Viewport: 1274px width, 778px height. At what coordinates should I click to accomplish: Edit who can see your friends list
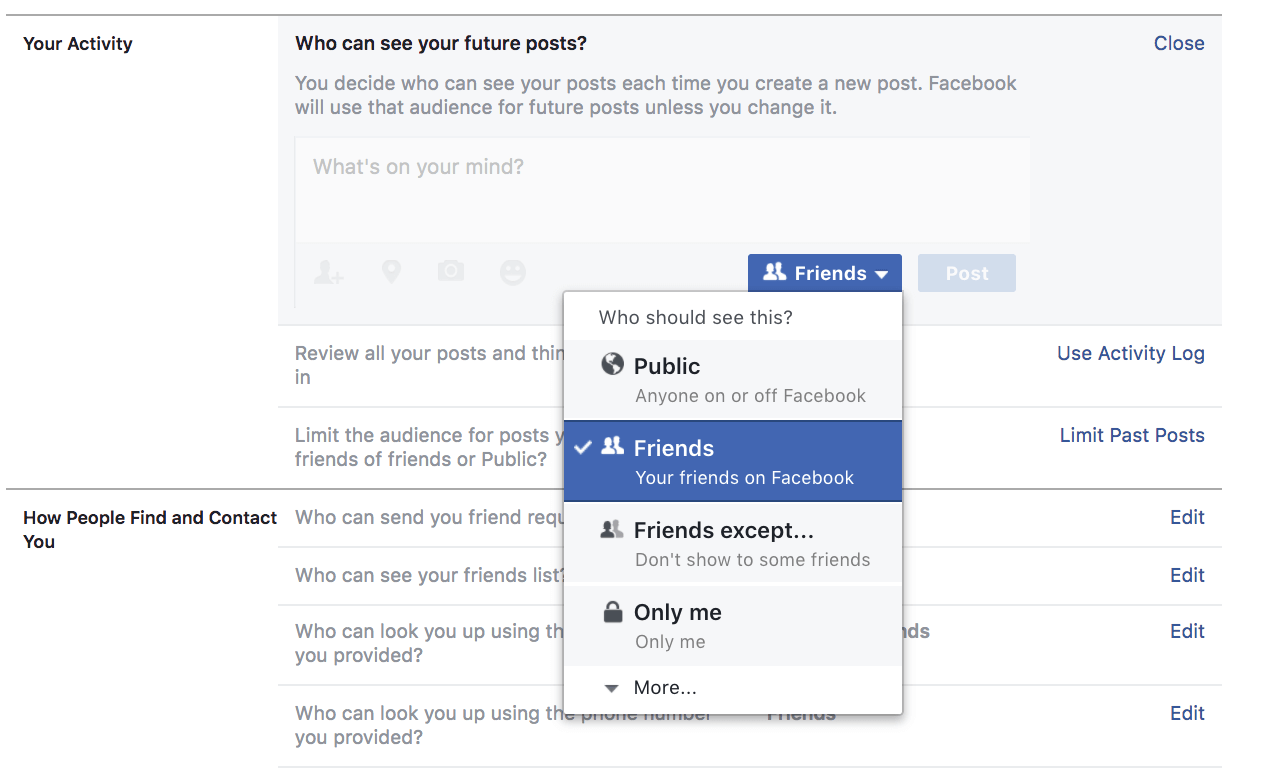pyautogui.click(x=1187, y=575)
